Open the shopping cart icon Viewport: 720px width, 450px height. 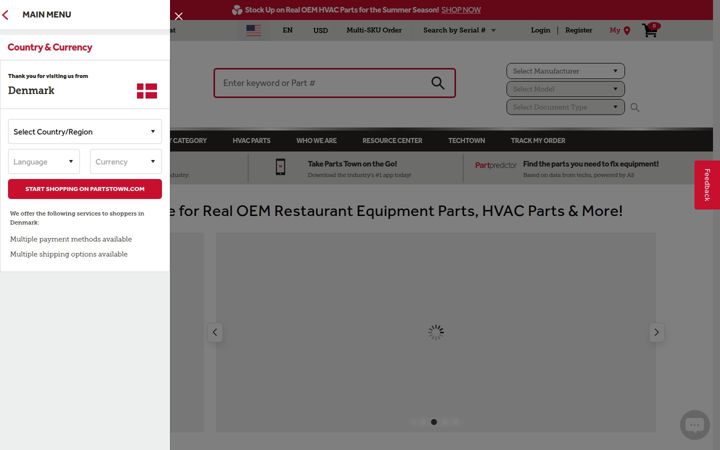coord(650,30)
